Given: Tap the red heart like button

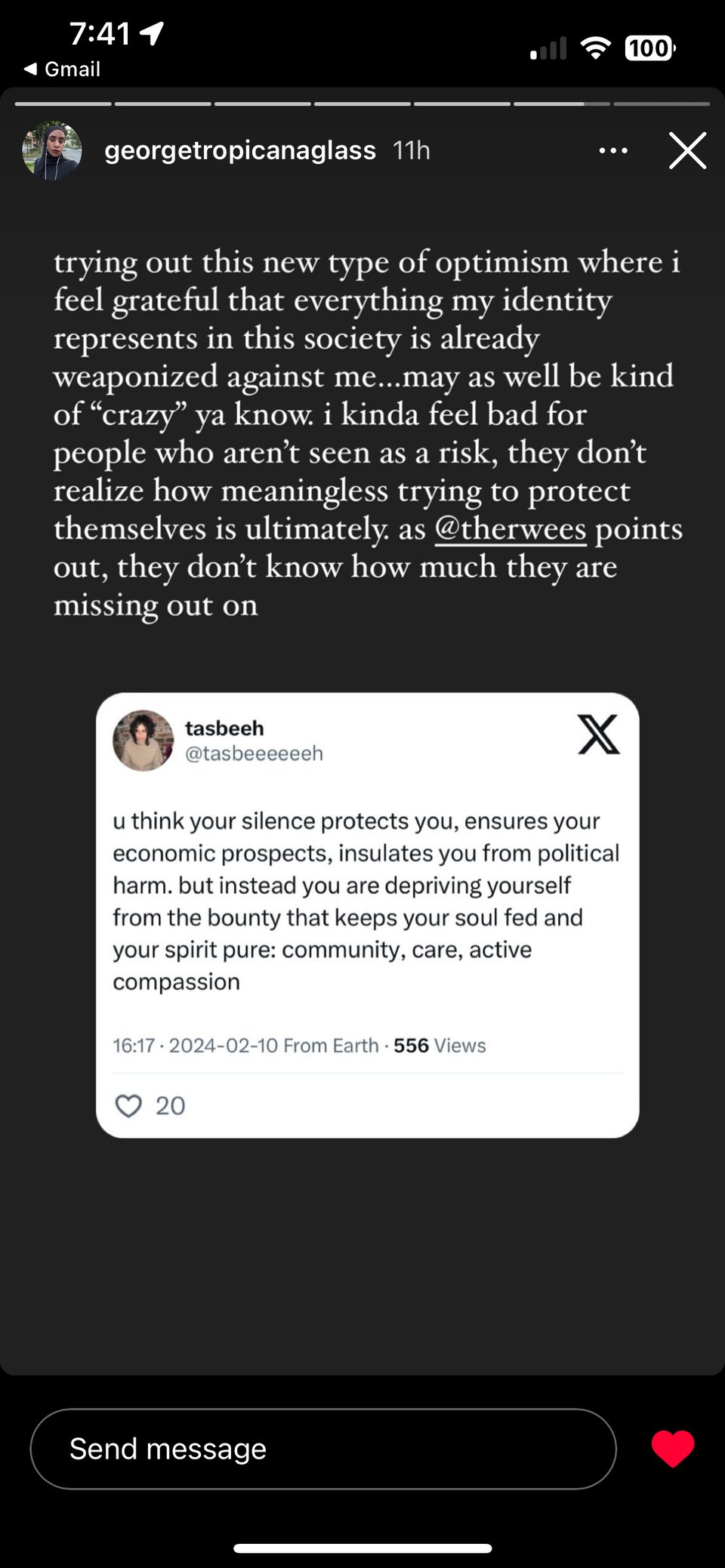Looking at the screenshot, I should [672, 1448].
